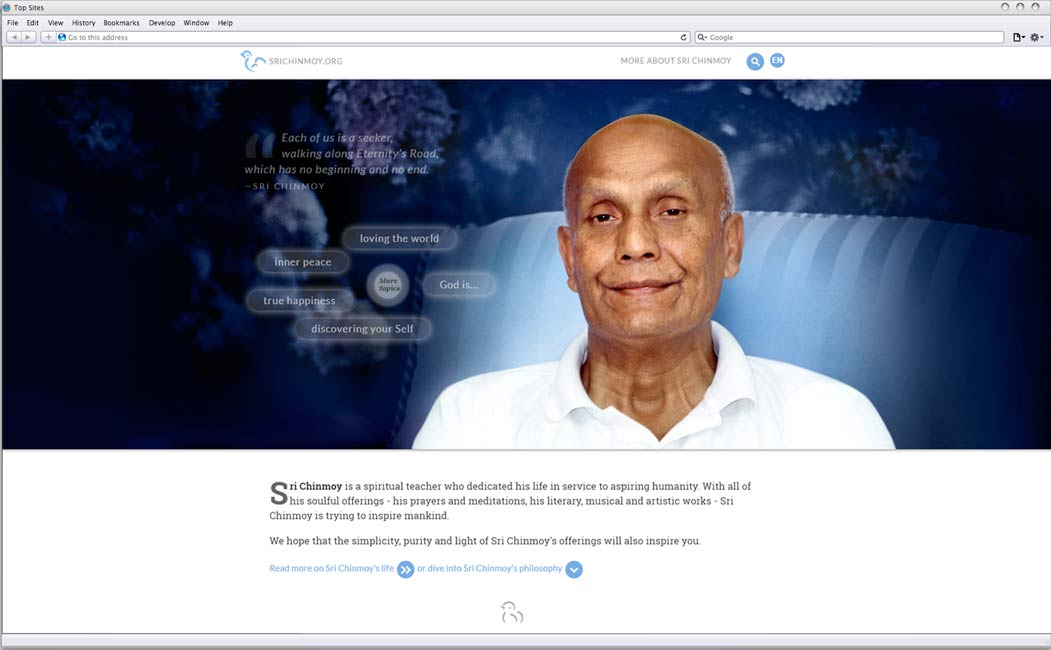Open the File menu
Screen dimensions: 1051x650
click(x=13, y=23)
